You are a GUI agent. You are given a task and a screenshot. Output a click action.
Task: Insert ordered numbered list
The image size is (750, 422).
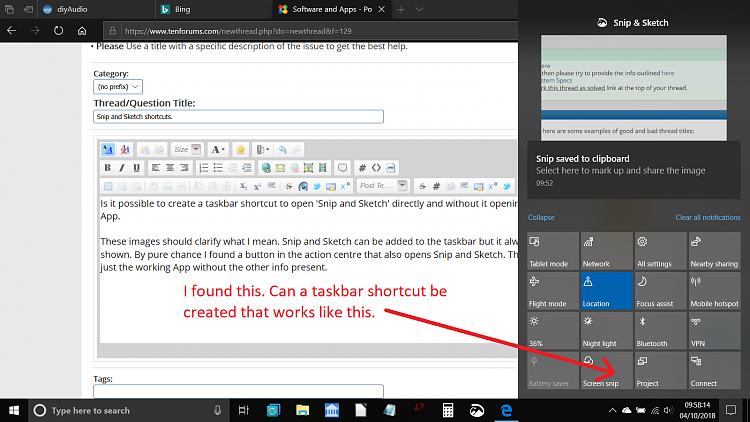coord(203,168)
